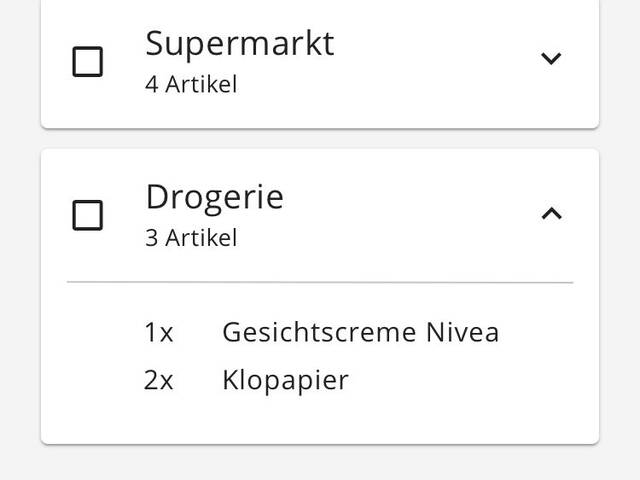
Task: Click the "3 Artikel" subtitle
Action: click(191, 238)
